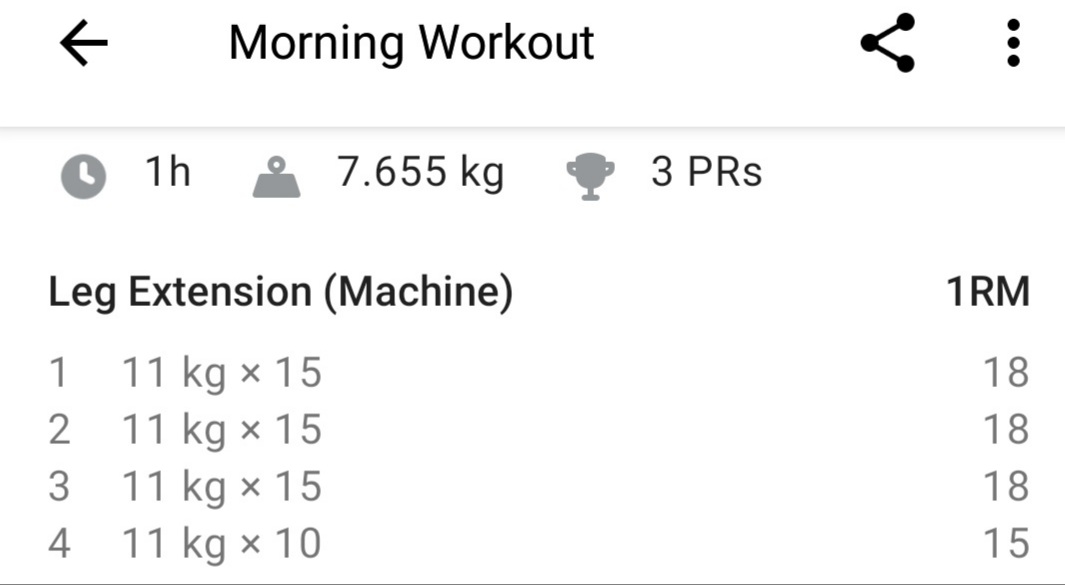Open the 3 PRs summary

tap(706, 174)
